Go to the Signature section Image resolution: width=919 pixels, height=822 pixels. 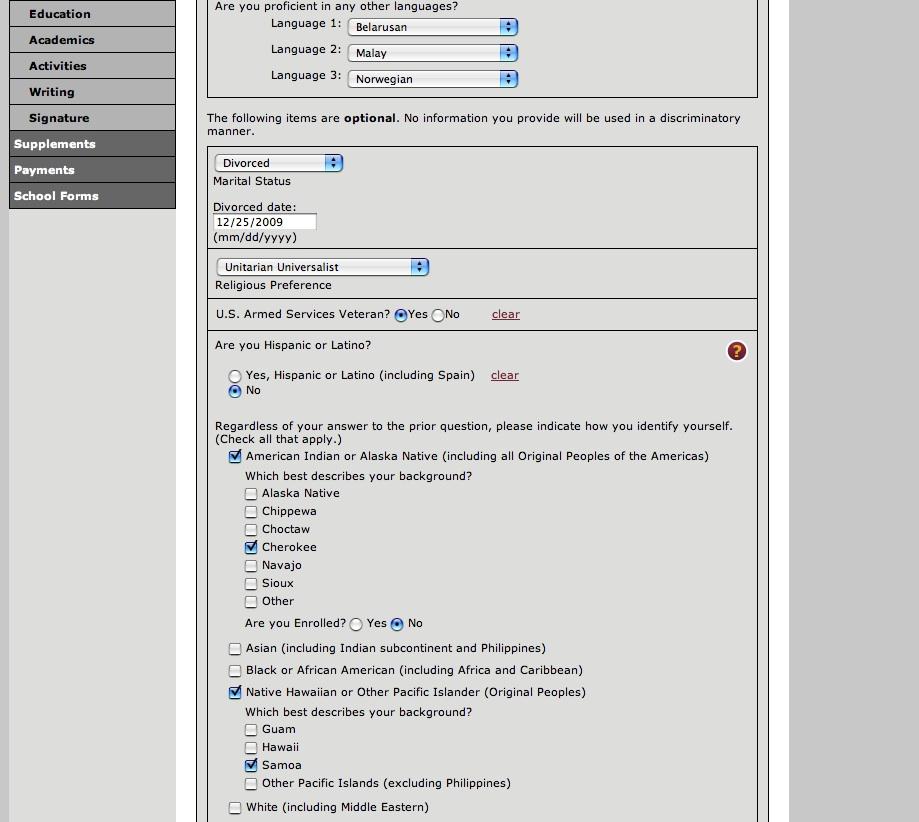point(92,118)
